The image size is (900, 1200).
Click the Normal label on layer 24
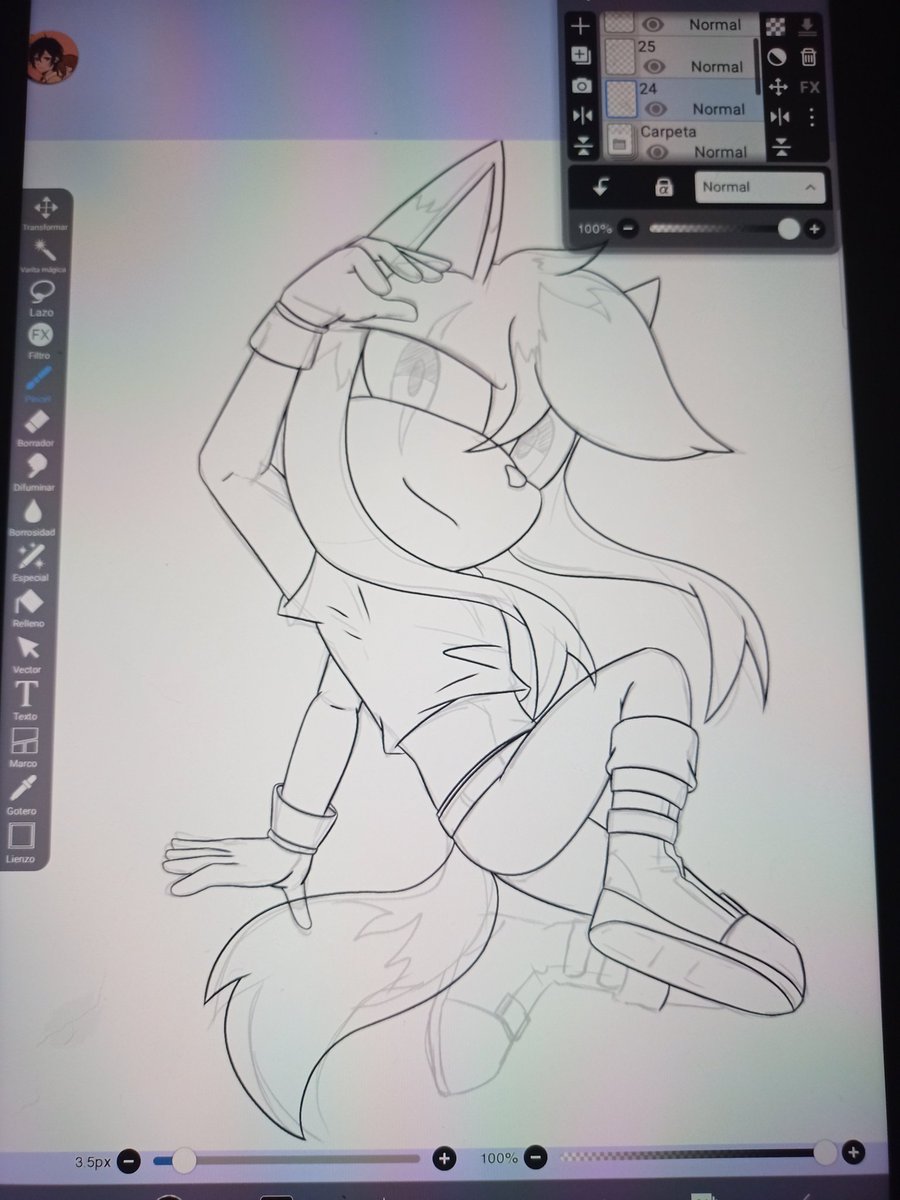tap(718, 109)
